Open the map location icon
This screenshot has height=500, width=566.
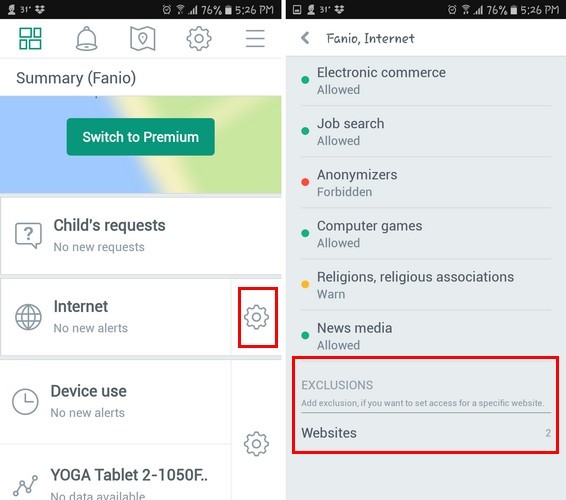click(x=143, y=38)
